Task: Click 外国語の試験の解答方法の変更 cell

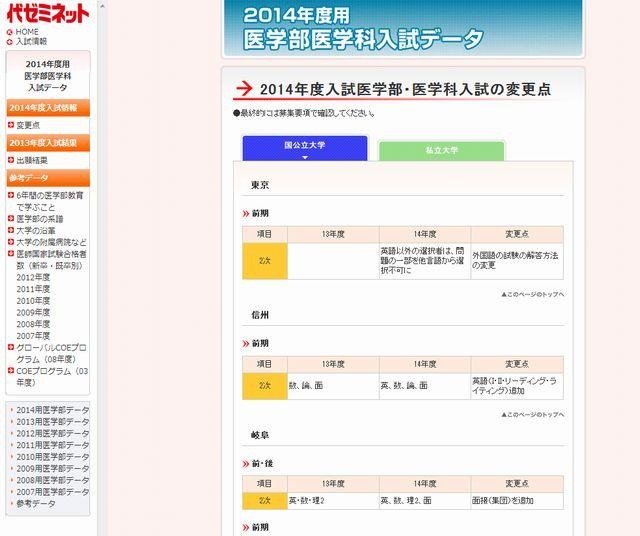Action: tap(517, 261)
